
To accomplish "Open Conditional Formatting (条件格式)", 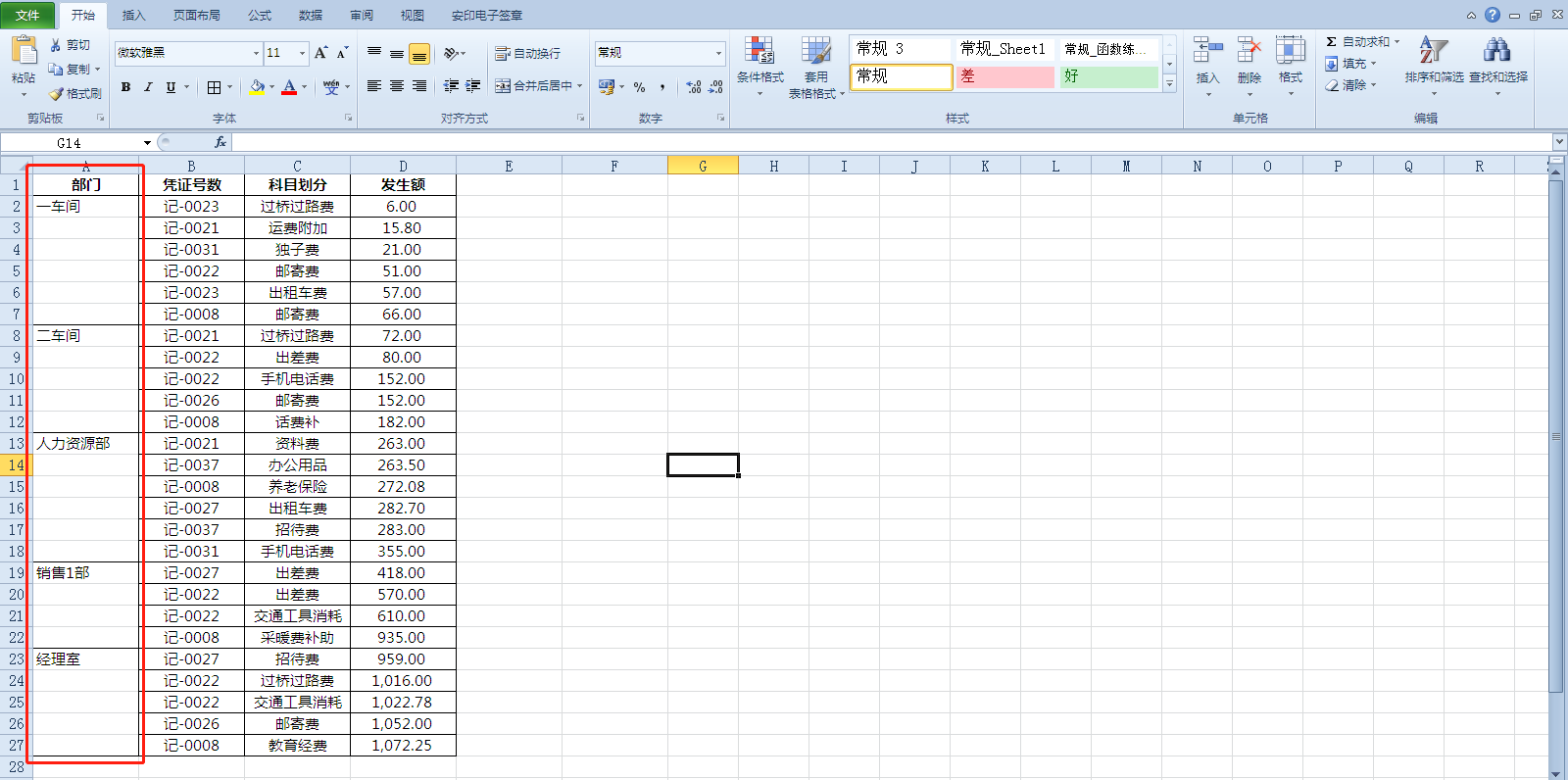I will click(x=760, y=67).
